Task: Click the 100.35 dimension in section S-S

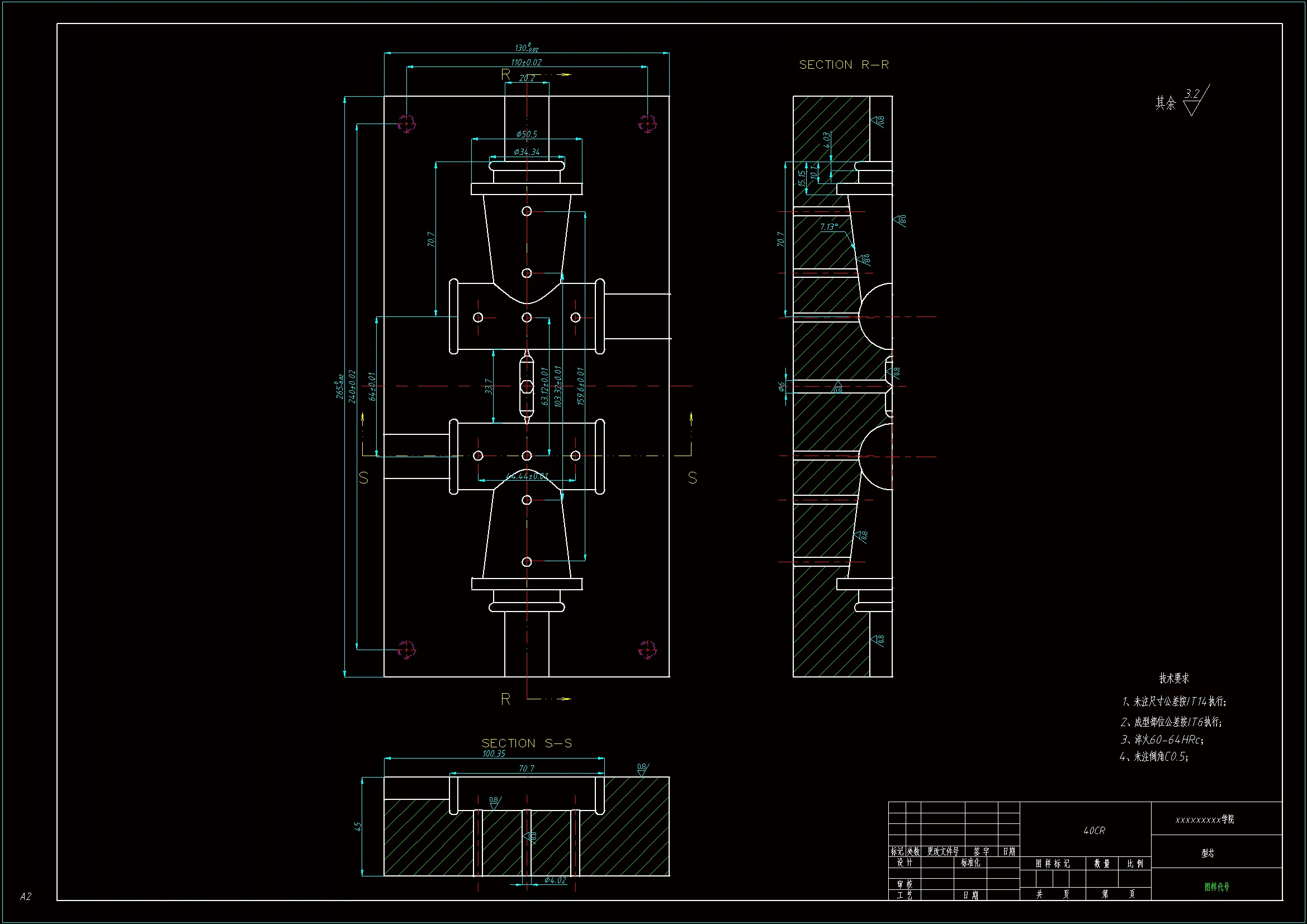Action: [494, 754]
